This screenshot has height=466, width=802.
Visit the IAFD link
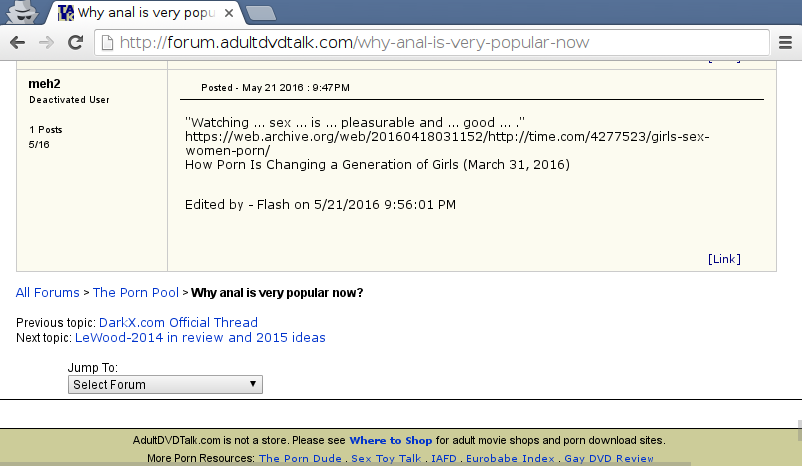443,458
